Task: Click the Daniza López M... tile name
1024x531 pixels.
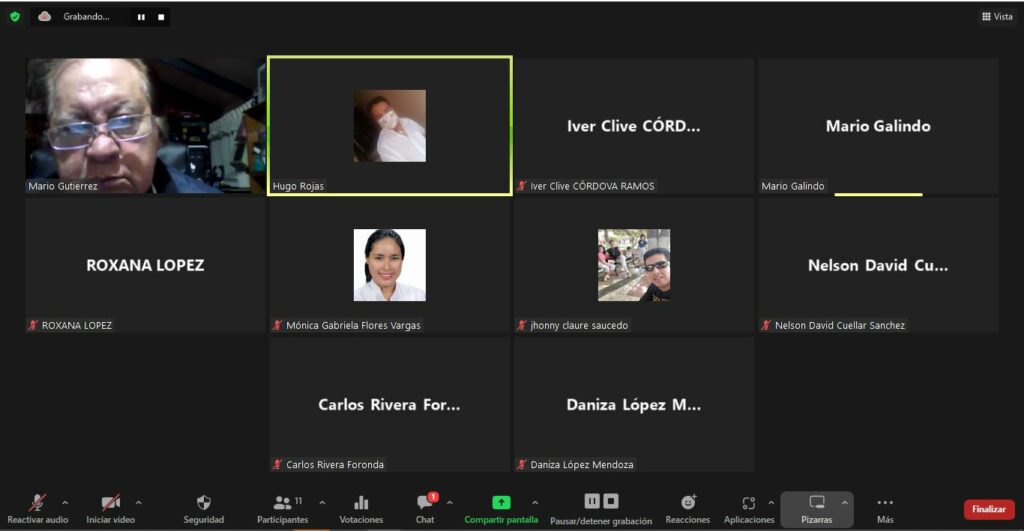Action: 633,405
